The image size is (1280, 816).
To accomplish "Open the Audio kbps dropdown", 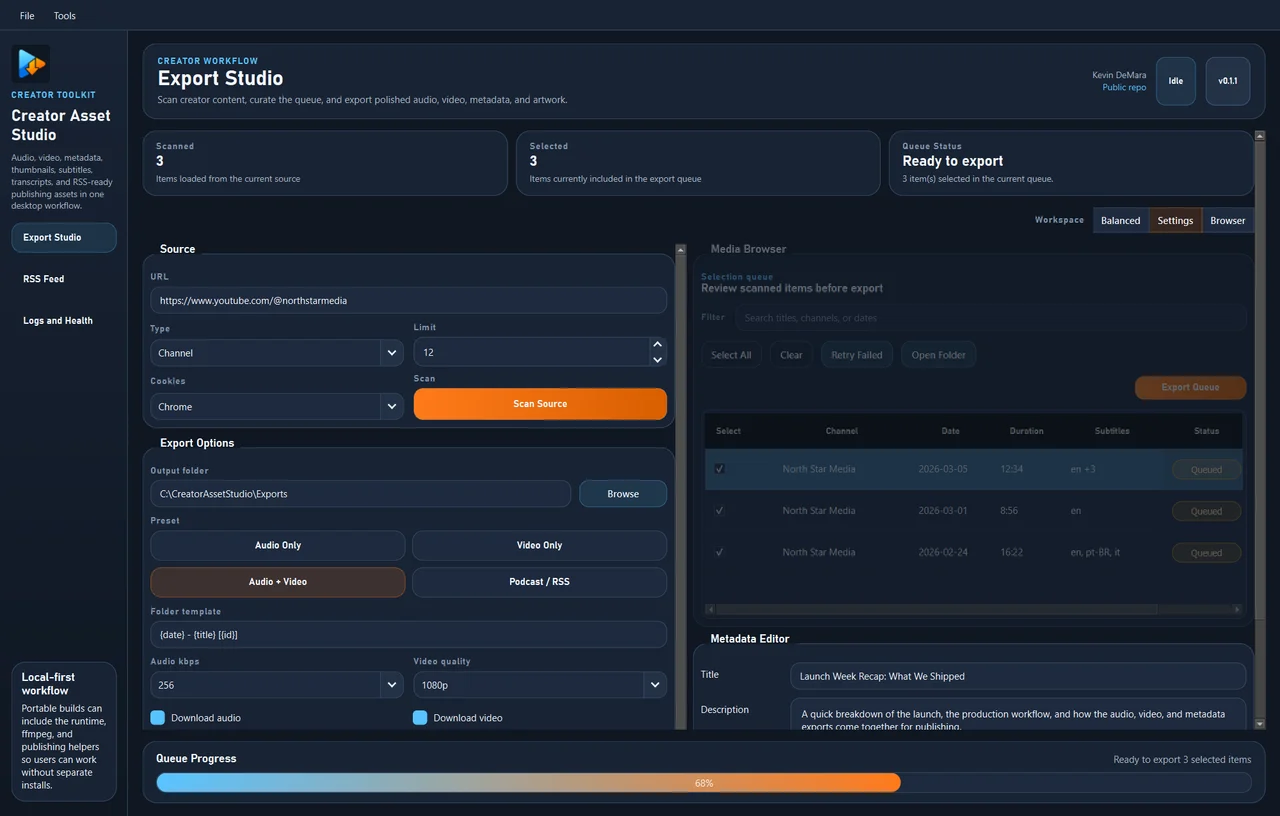I will pos(277,685).
